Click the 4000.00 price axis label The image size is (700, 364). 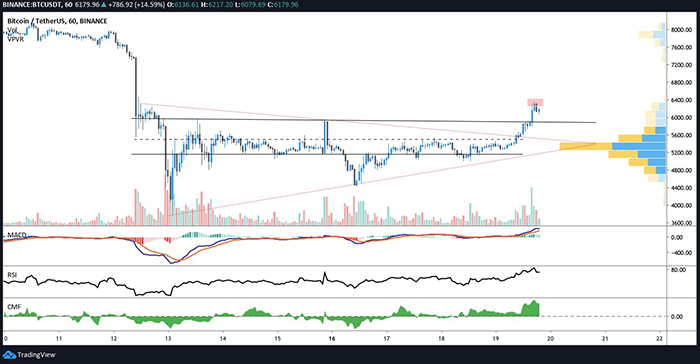point(681,205)
